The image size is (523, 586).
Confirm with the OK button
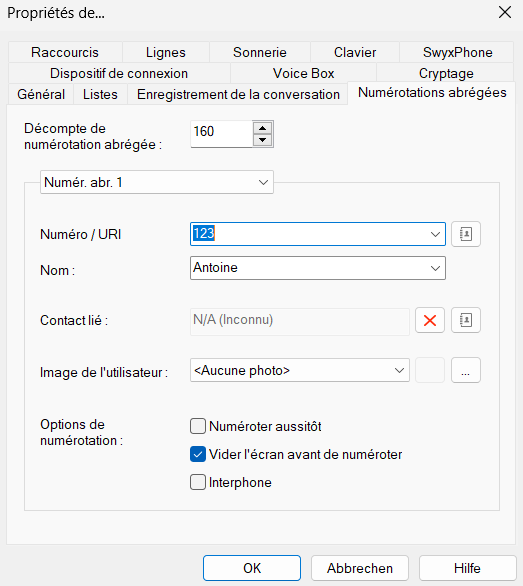(252, 568)
